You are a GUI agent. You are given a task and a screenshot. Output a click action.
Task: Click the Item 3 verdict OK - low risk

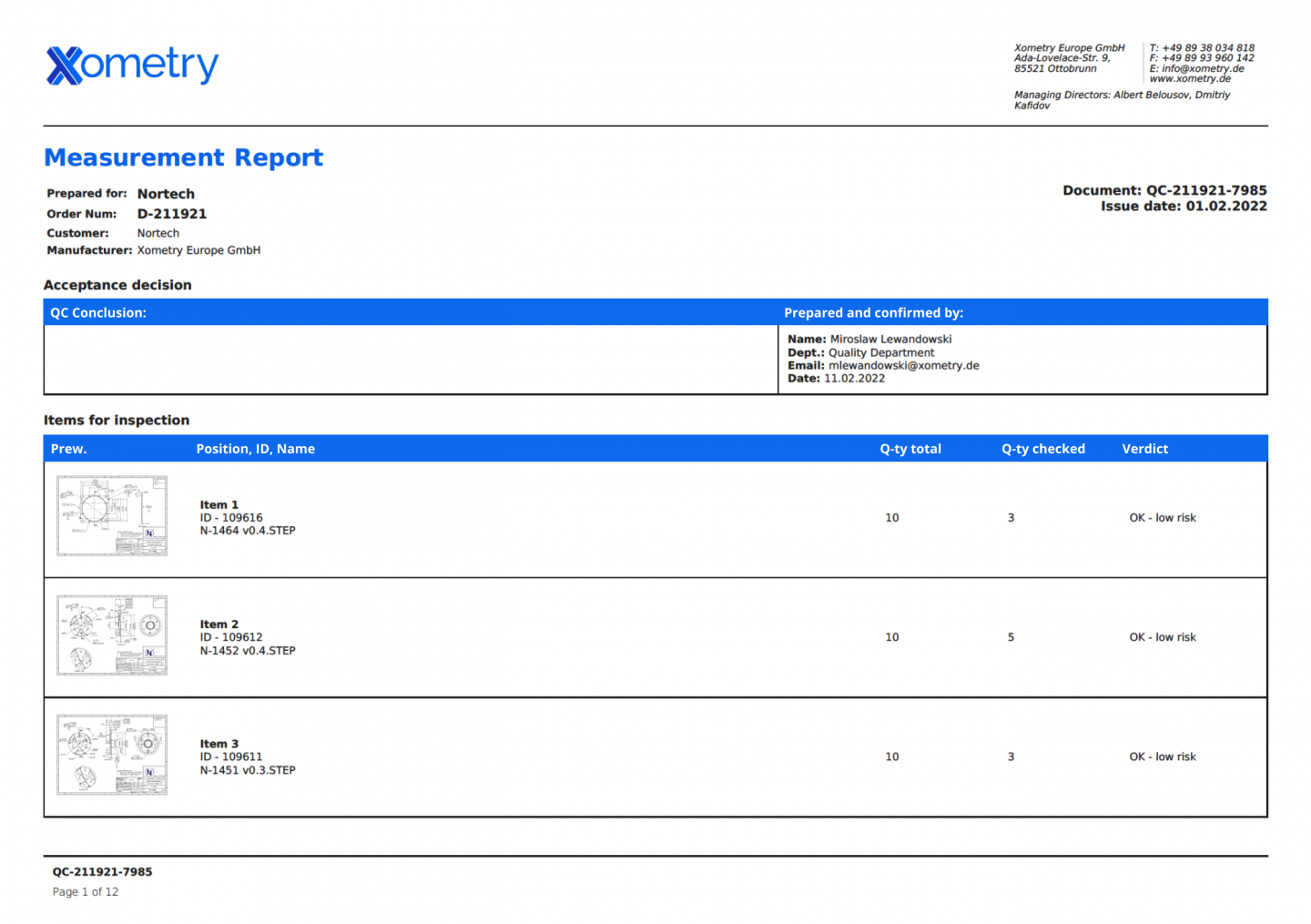pos(1163,756)
